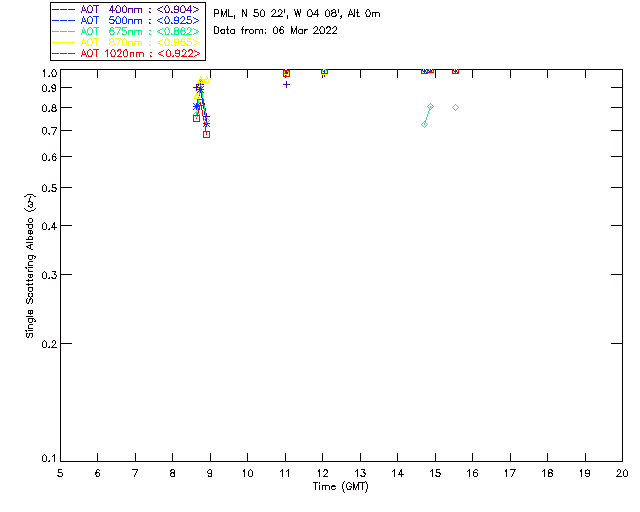Click the 'Time (GMT)' x-axis label
The image size is (640, 512).
(340, 487)
